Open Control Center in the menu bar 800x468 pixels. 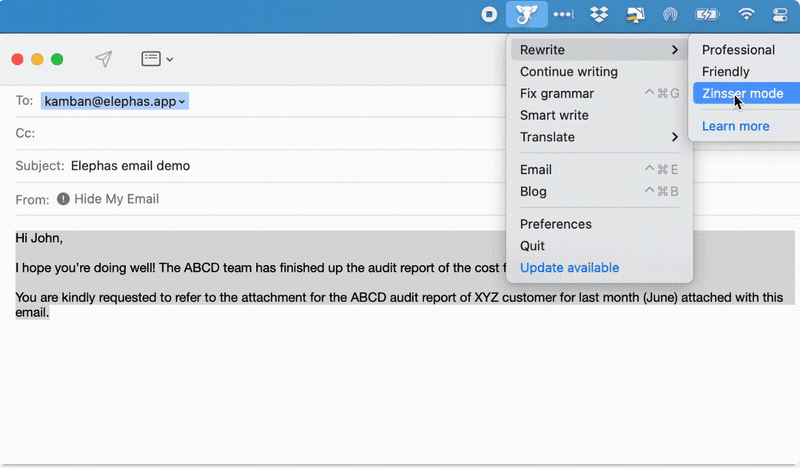pyautogui.click(x=781, y=14)
